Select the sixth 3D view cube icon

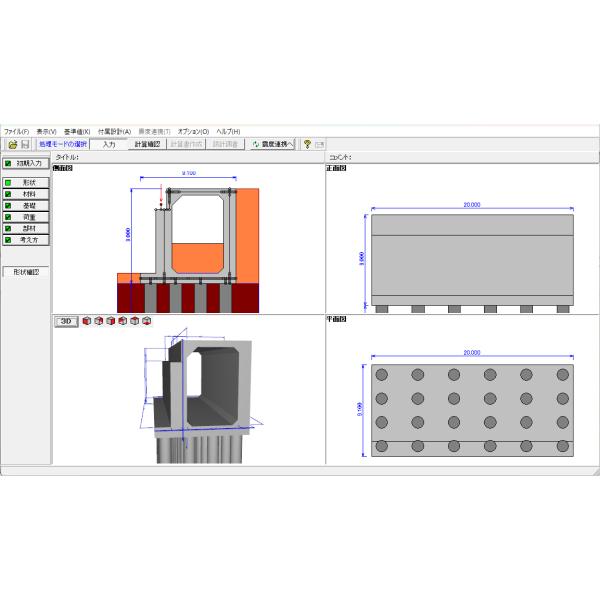coord(147,321)
